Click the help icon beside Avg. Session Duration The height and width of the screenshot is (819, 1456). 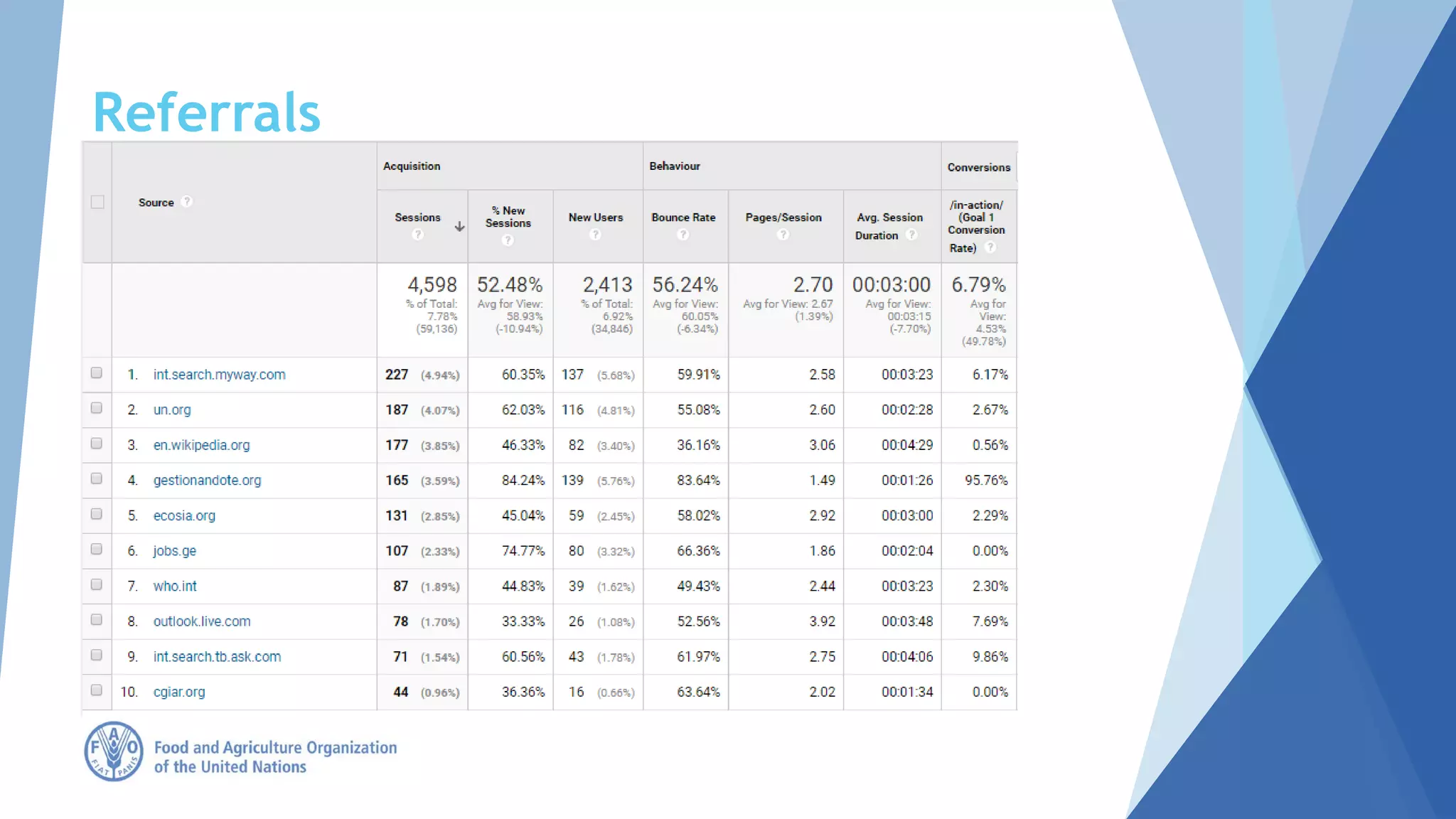(x=911, y=235)
